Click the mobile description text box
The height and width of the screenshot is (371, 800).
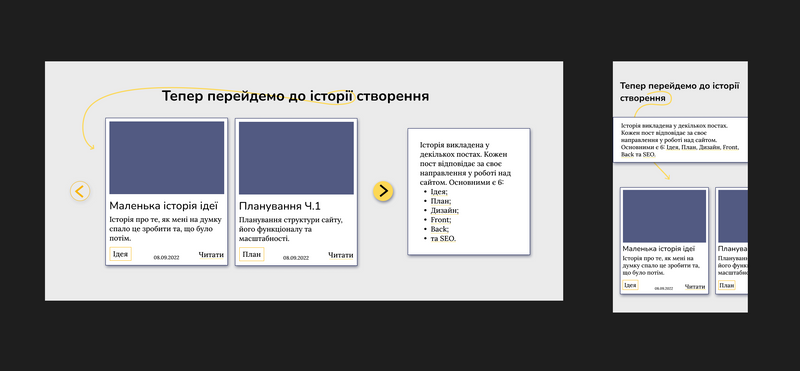point(680,140)
